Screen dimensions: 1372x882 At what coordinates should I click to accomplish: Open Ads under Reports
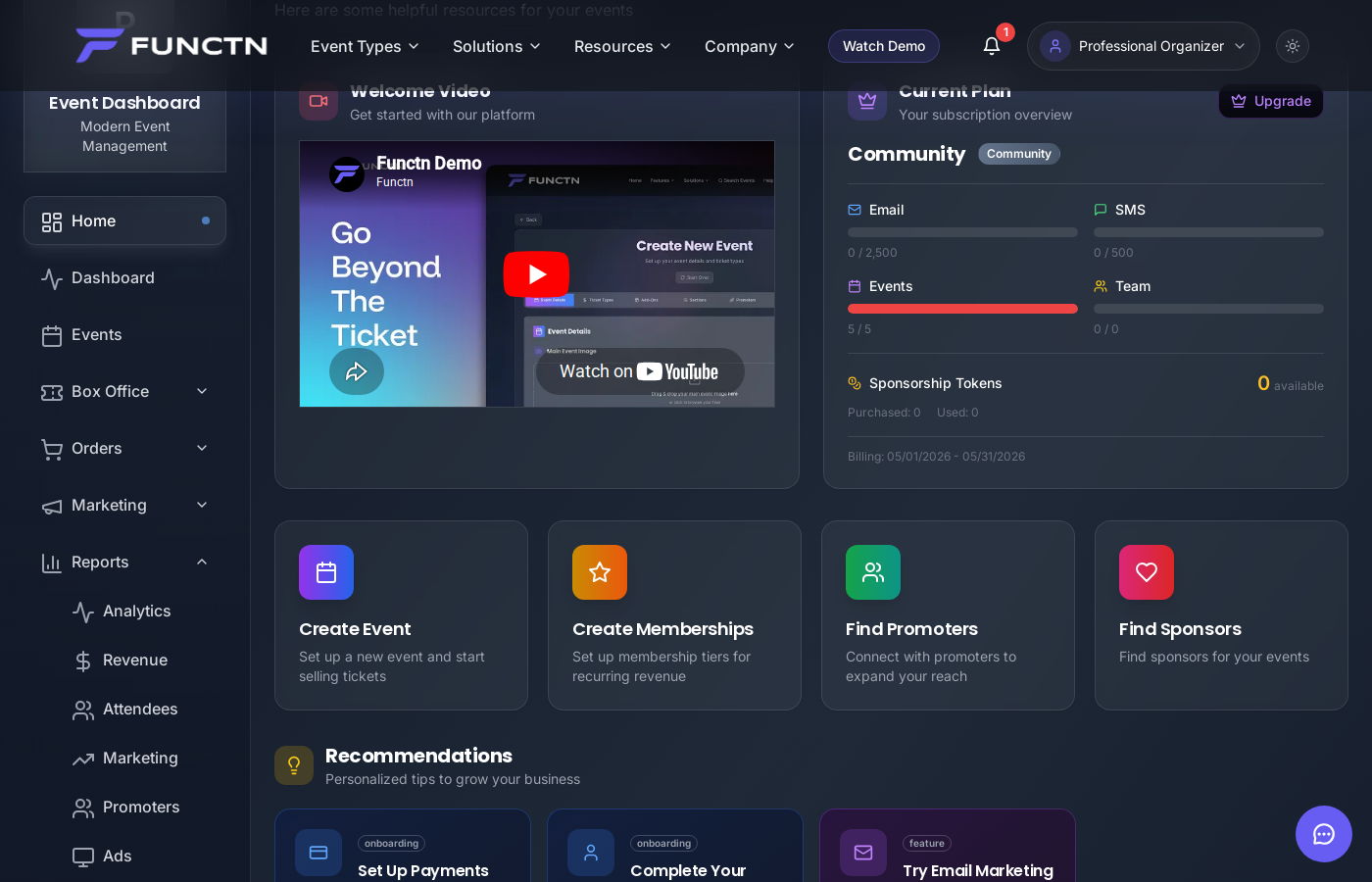(x=141, y=857)
